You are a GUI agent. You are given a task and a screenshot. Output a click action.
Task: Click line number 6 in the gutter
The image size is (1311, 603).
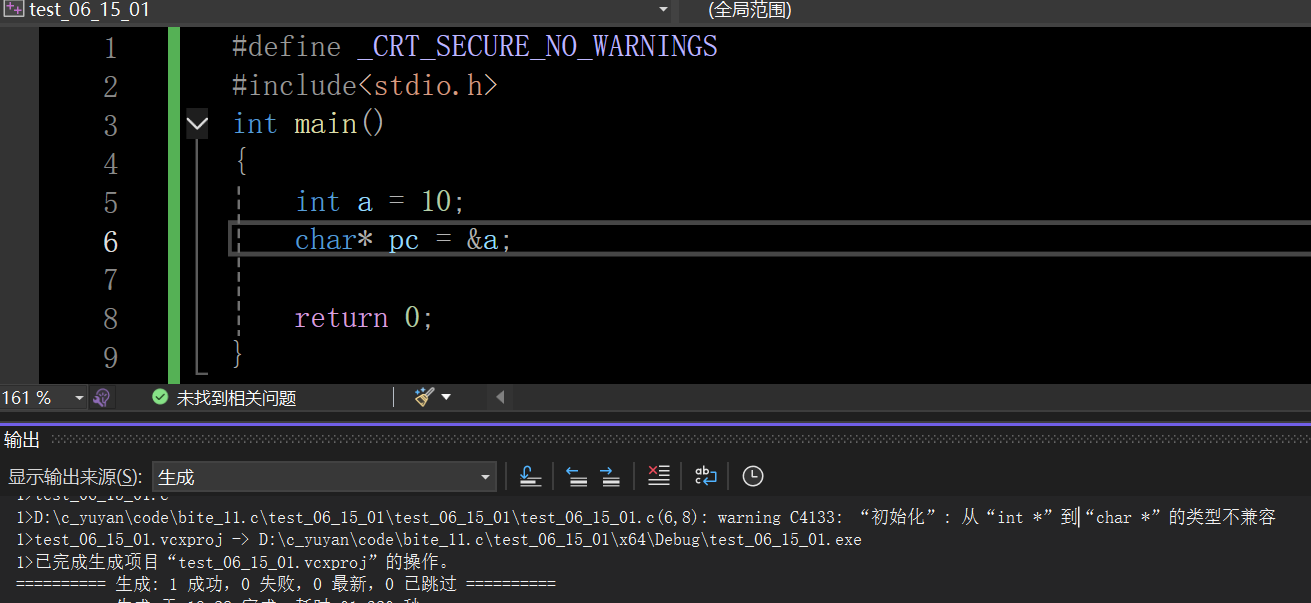[110, 241]
